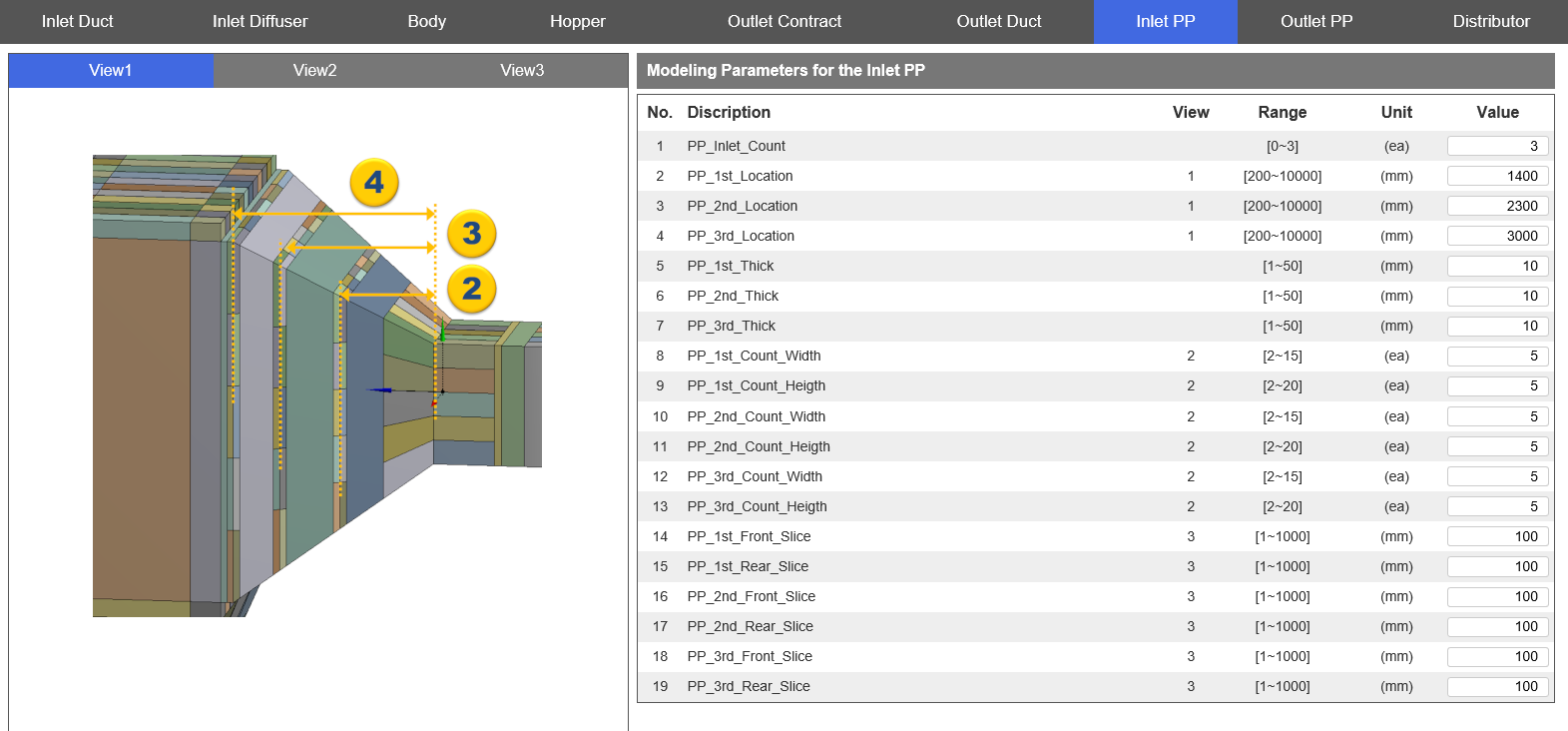1568x731 pixels.
Task: Show View1 of the model
Action: [x=111, y=70]
